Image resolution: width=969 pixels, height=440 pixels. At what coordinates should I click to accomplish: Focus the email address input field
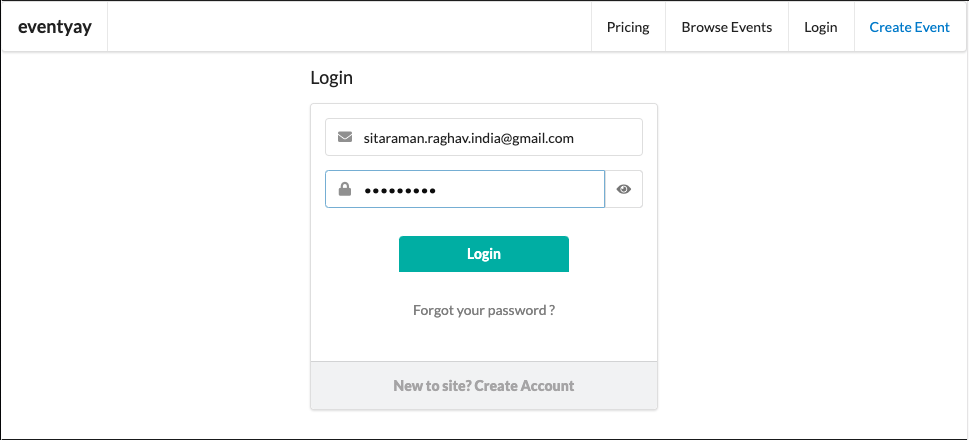(484, 137)
